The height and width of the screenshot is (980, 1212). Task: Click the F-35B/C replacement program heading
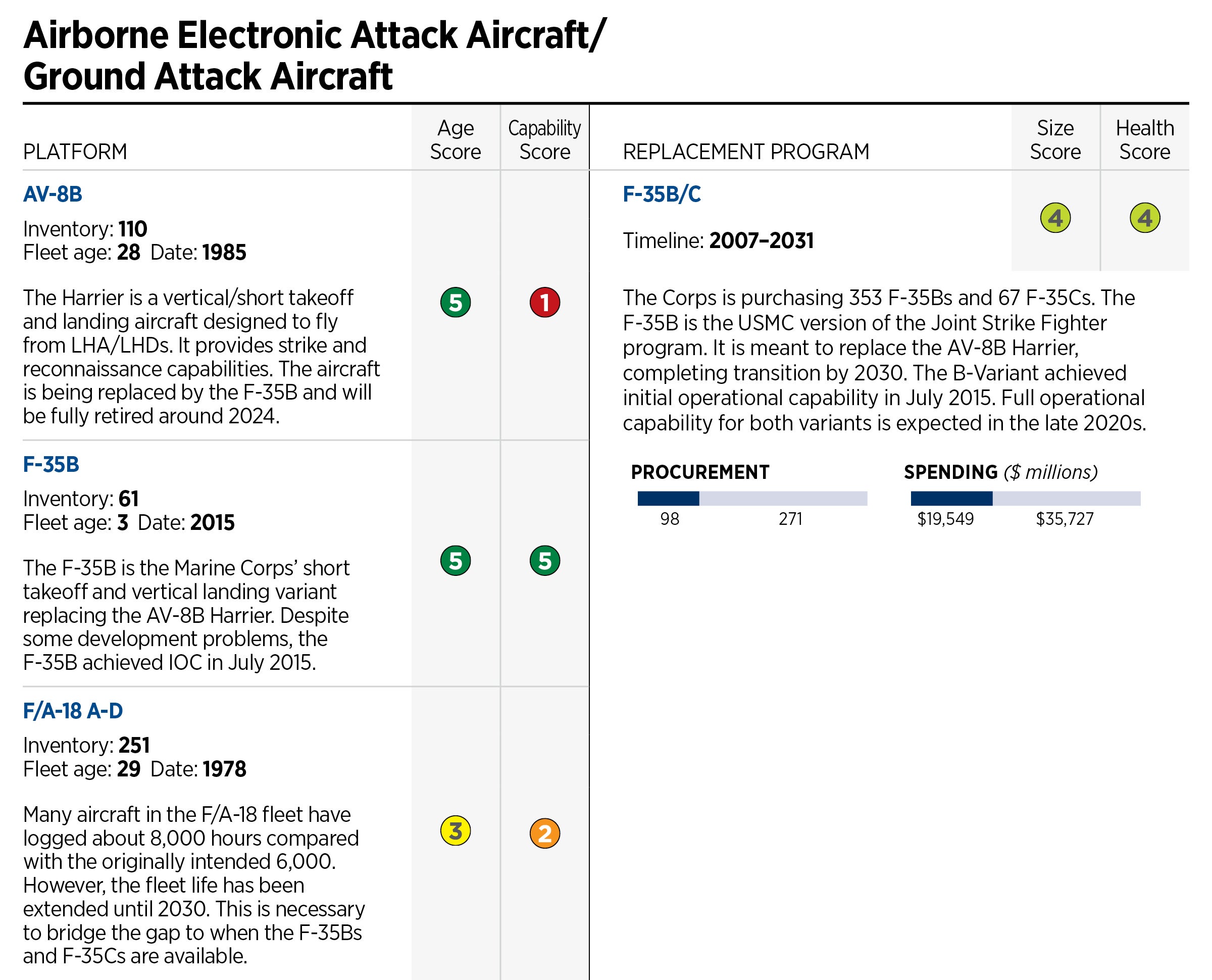(x=661, y=194)
